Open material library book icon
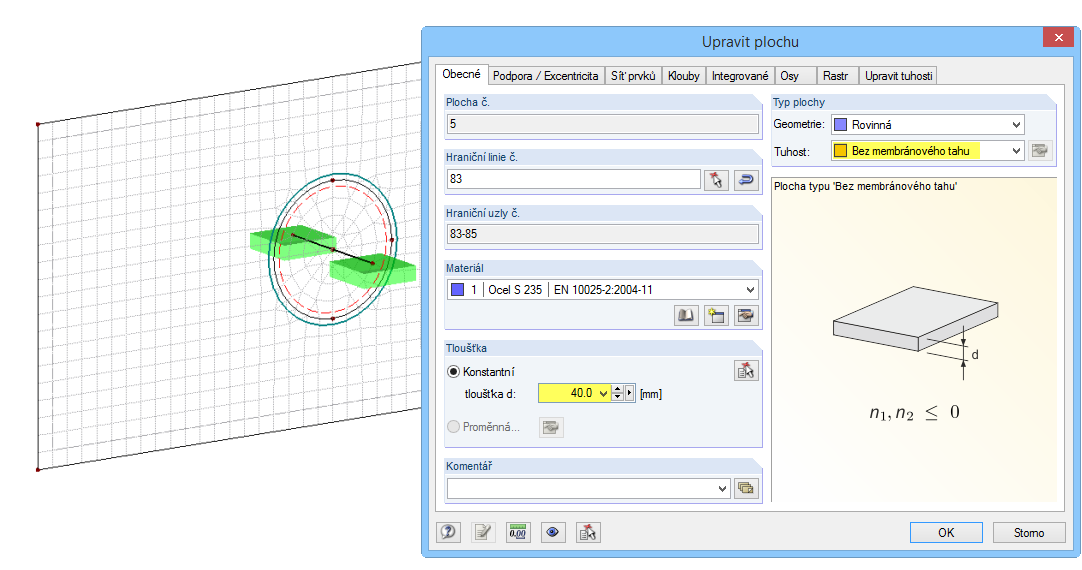 pyautogui.click(x=686, y=315)
